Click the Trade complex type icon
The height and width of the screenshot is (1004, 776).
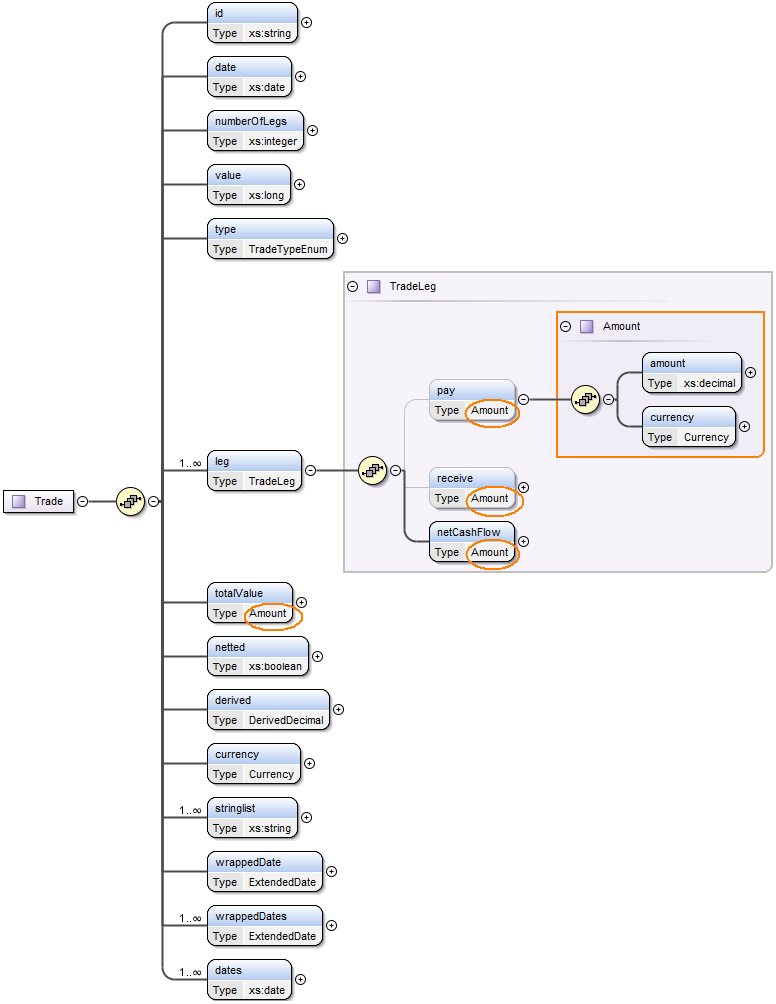[19, 501]
